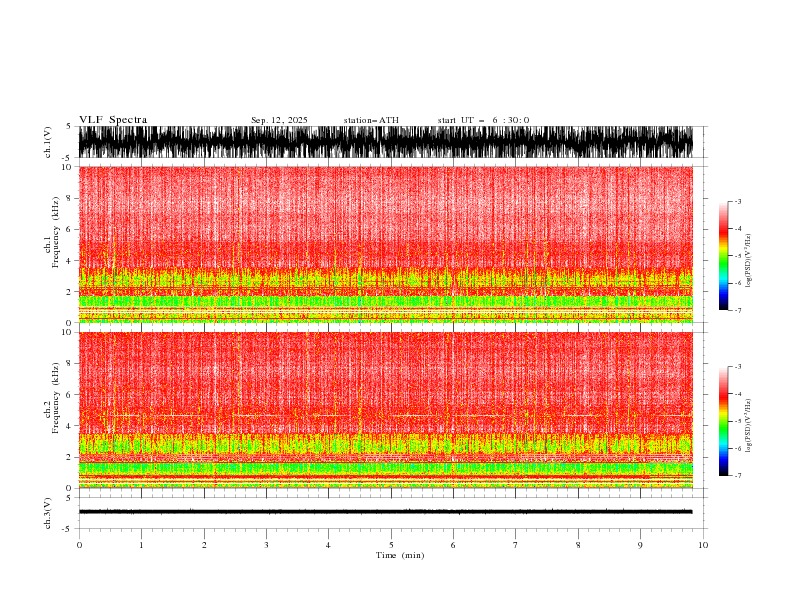The height and width of the screenshot is (612, 792).
Task: Click time axis tick label '7'
Action: pos(516,545)
